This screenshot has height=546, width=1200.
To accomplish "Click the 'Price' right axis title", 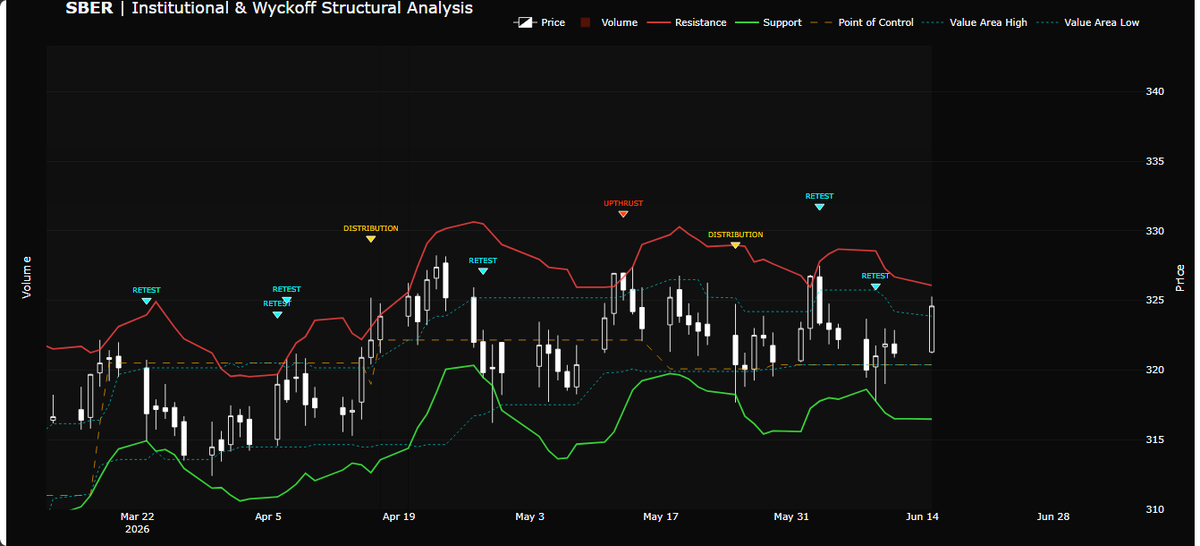I will coord(1181,277).
